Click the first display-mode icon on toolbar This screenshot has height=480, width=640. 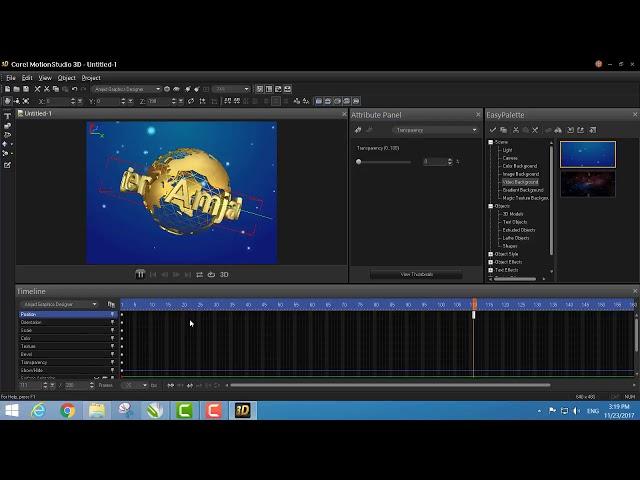click(319, 101)
